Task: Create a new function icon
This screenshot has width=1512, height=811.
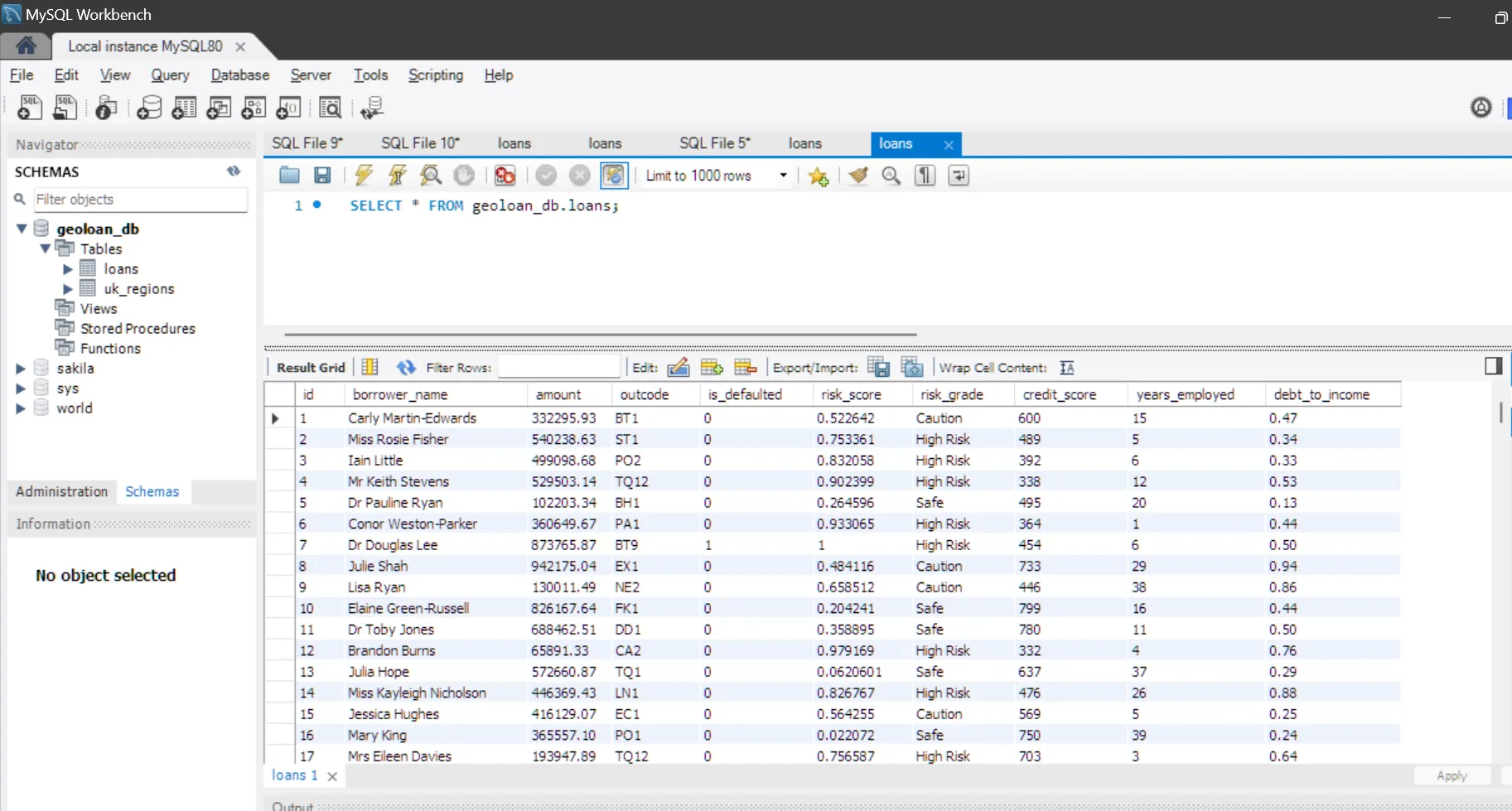Action: point(288,108)
